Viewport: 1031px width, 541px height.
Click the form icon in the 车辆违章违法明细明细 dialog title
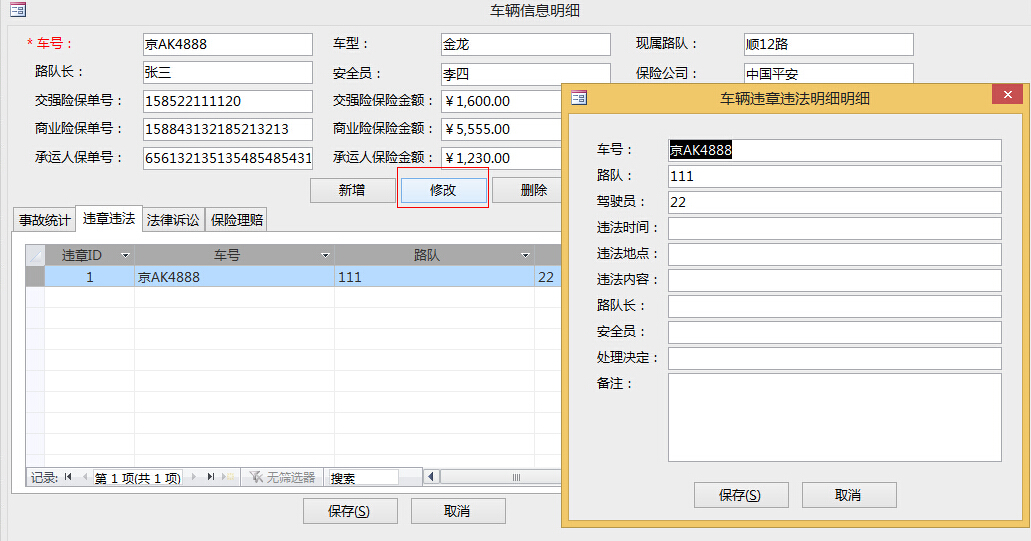point(579,98)
